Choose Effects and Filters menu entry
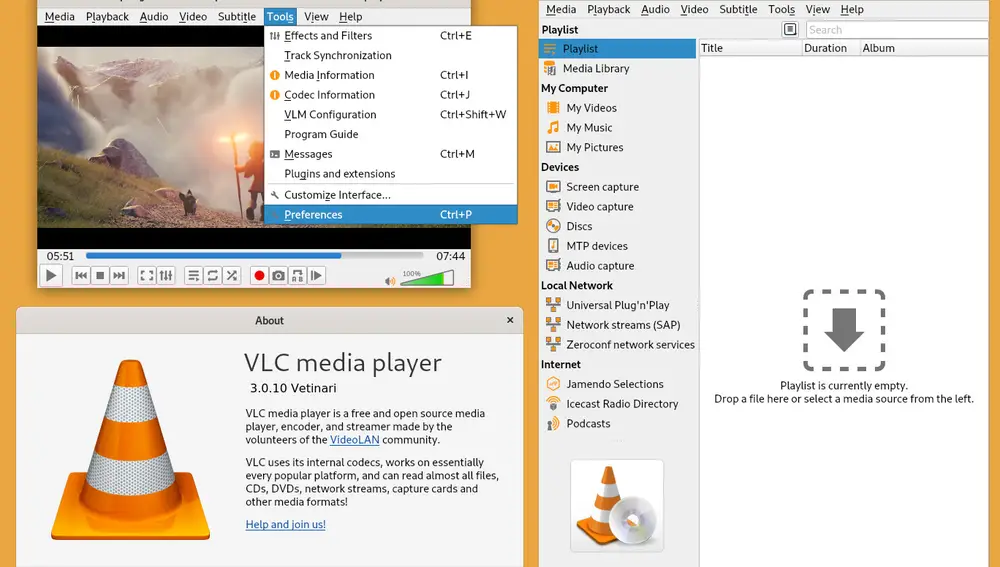The height and width of the screenshot is (567, 1000). tap(390, 36)
